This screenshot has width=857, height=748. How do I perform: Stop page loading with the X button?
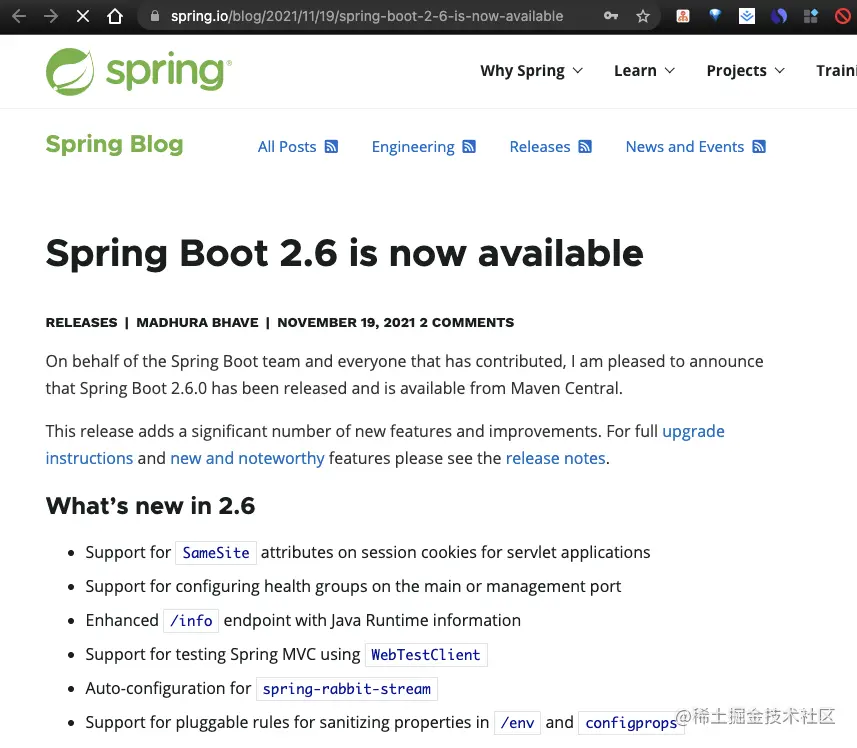click(x=83, y=16)
